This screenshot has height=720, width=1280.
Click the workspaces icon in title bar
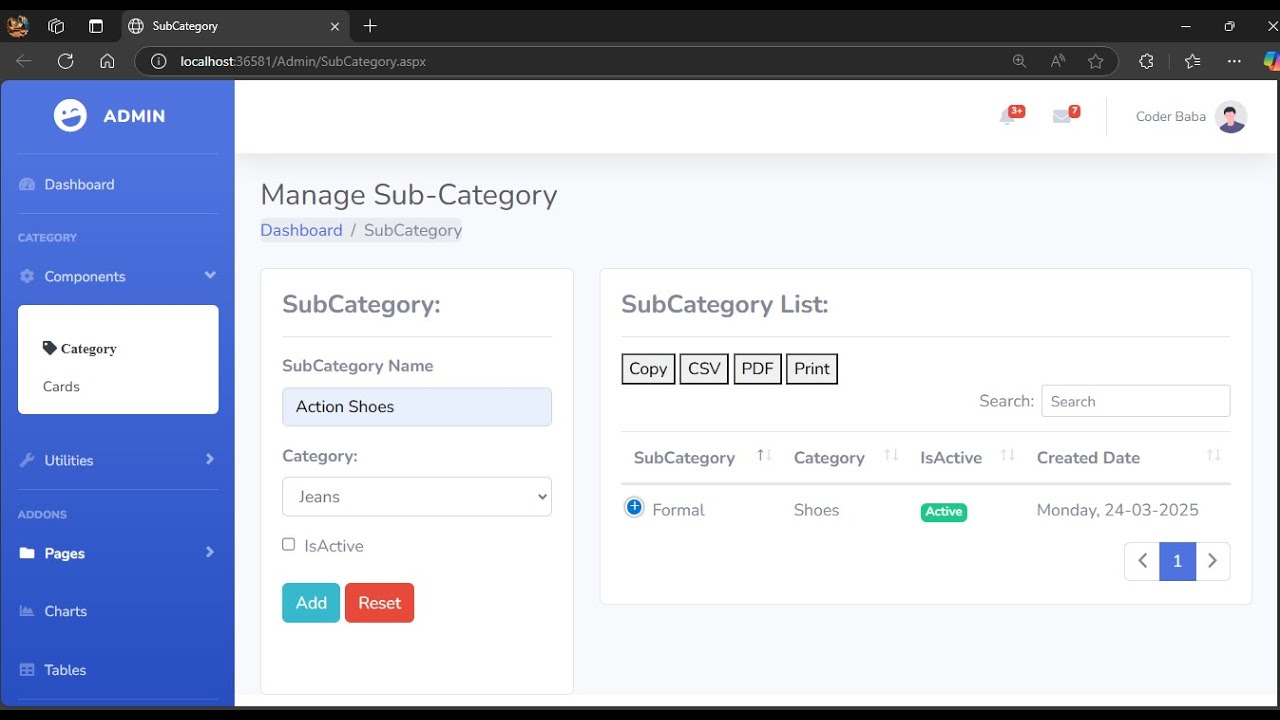pos(56,26)
